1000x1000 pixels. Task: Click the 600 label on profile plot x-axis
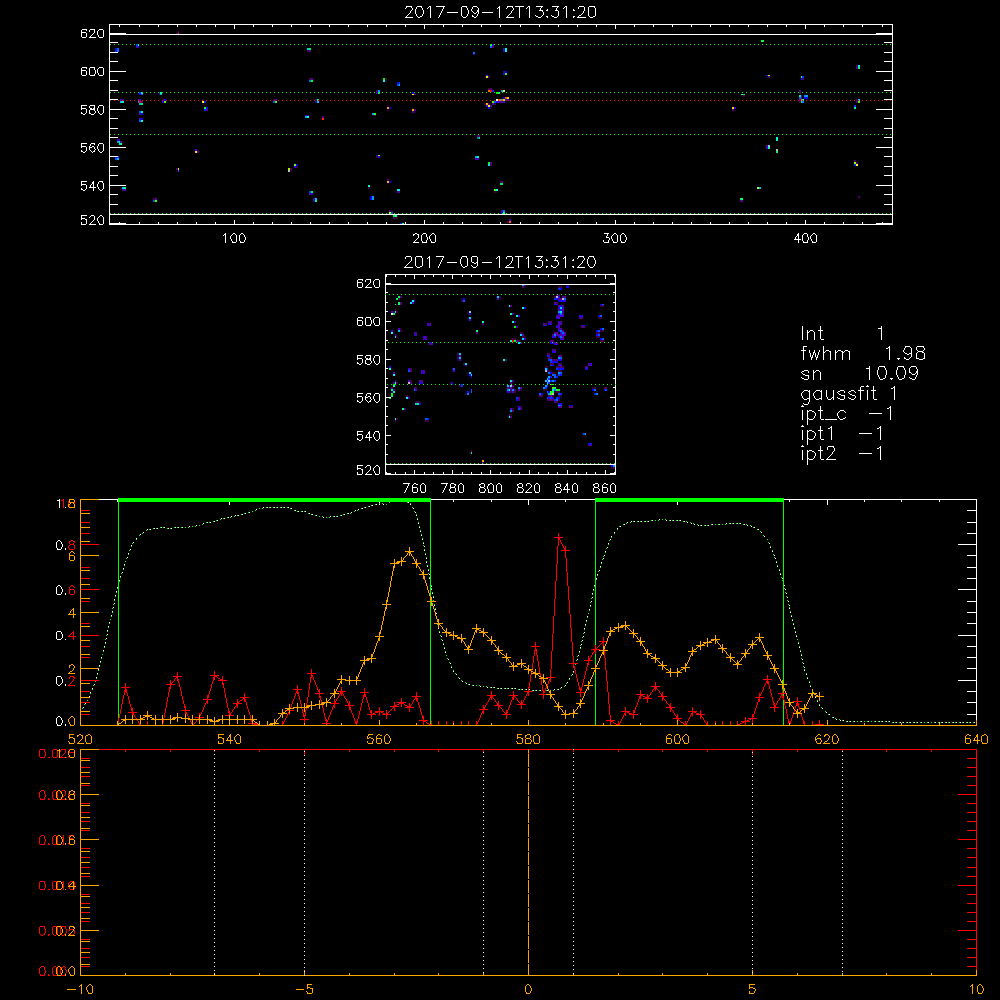(677, 739)
